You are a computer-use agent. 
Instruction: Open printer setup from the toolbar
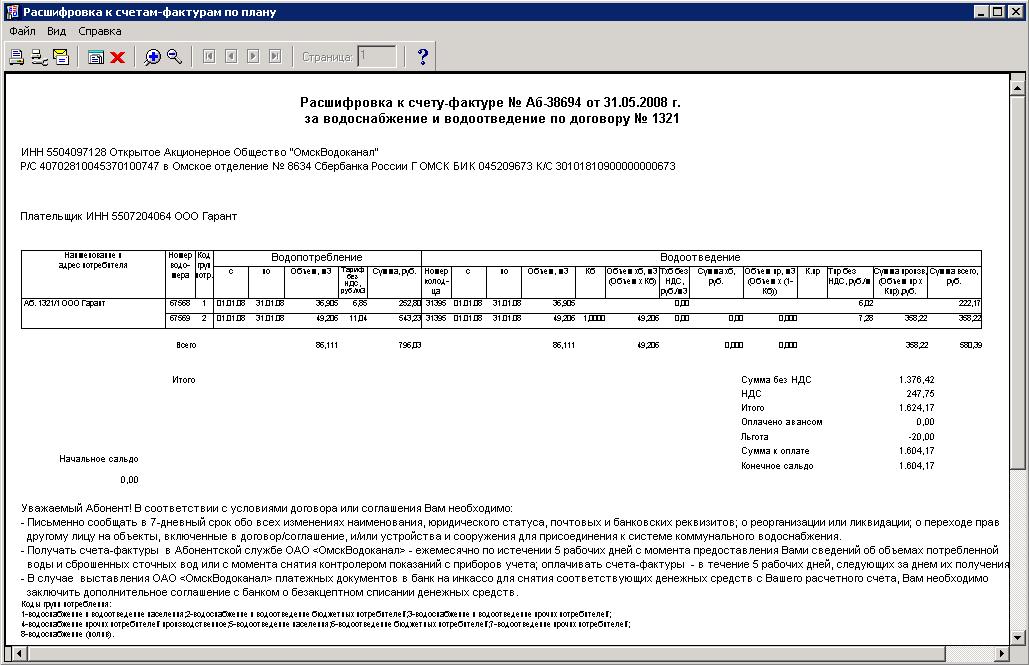click(39, 57)
